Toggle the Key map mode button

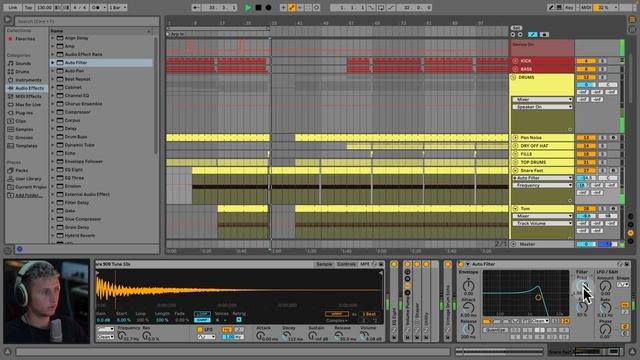pyautogui.click(x=569, y=7)
